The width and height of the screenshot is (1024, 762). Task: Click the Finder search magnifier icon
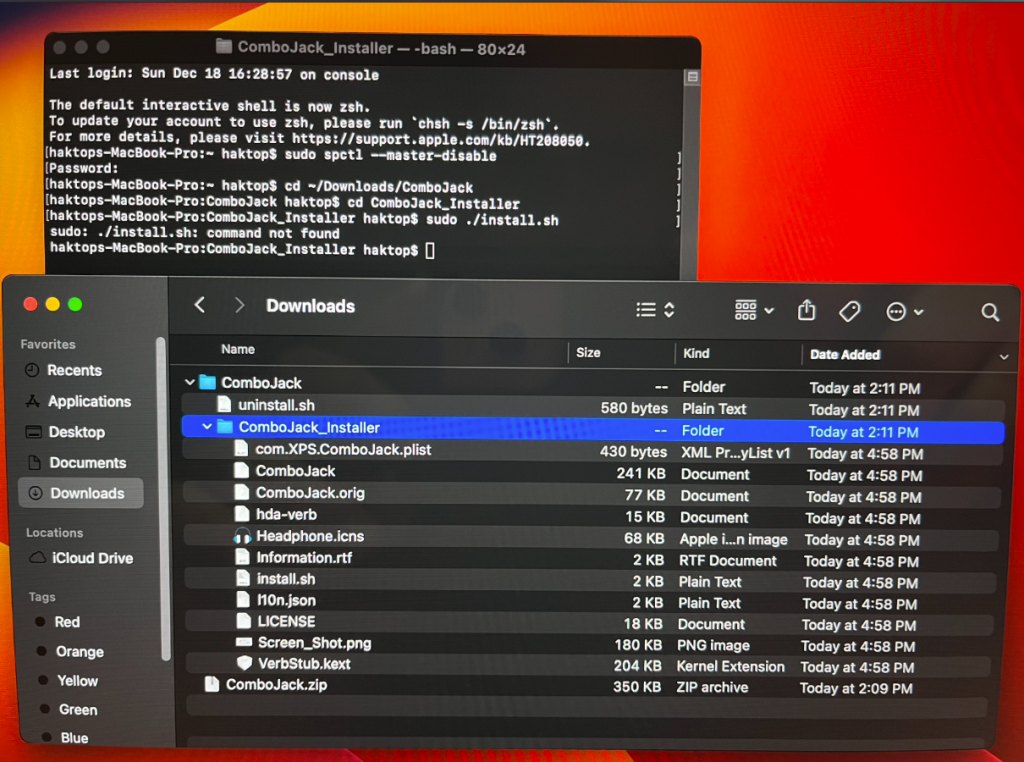tap(990, 313)
